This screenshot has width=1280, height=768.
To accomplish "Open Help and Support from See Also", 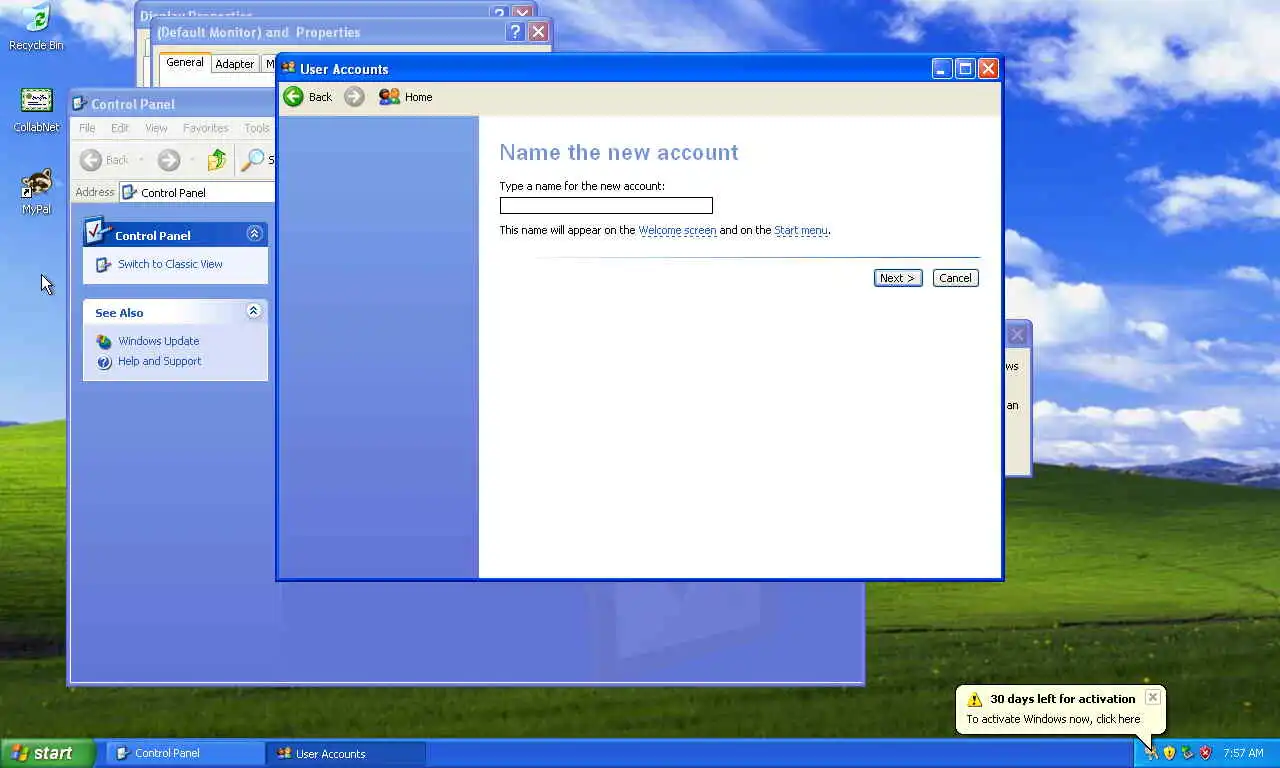I will click(159, 361).
